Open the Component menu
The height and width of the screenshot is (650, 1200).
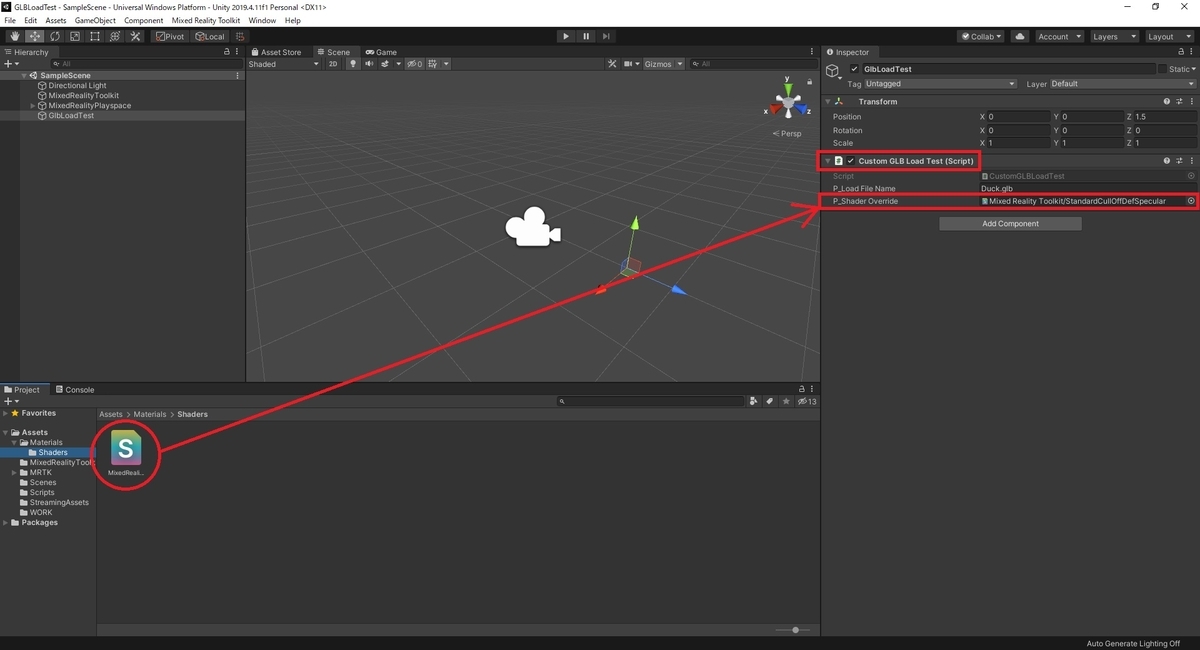tap(143, 20)
